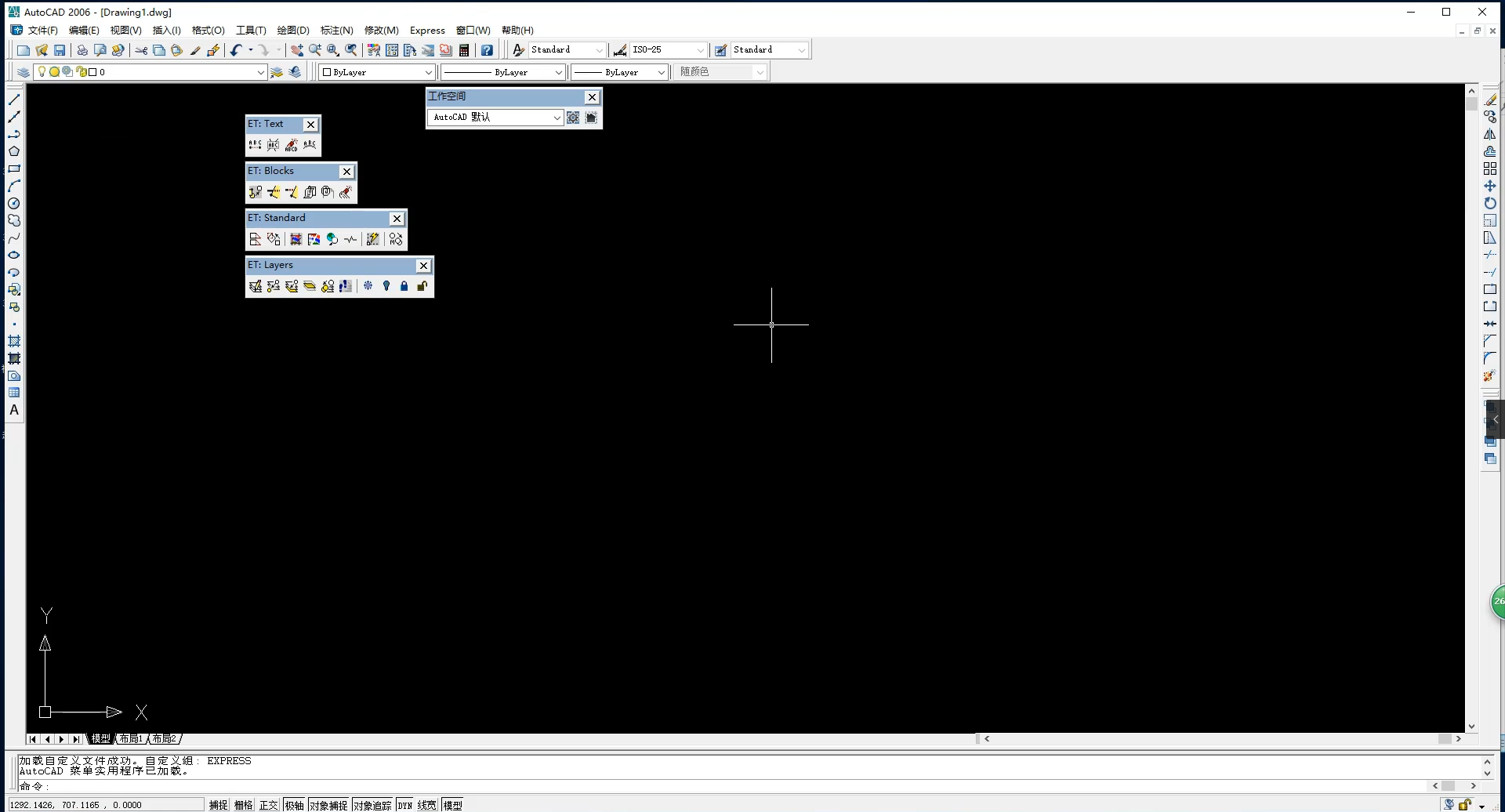Select the Mirror tool in modify toolbar
Screen dimensions: 1505x812
(x=1490, y=134)
